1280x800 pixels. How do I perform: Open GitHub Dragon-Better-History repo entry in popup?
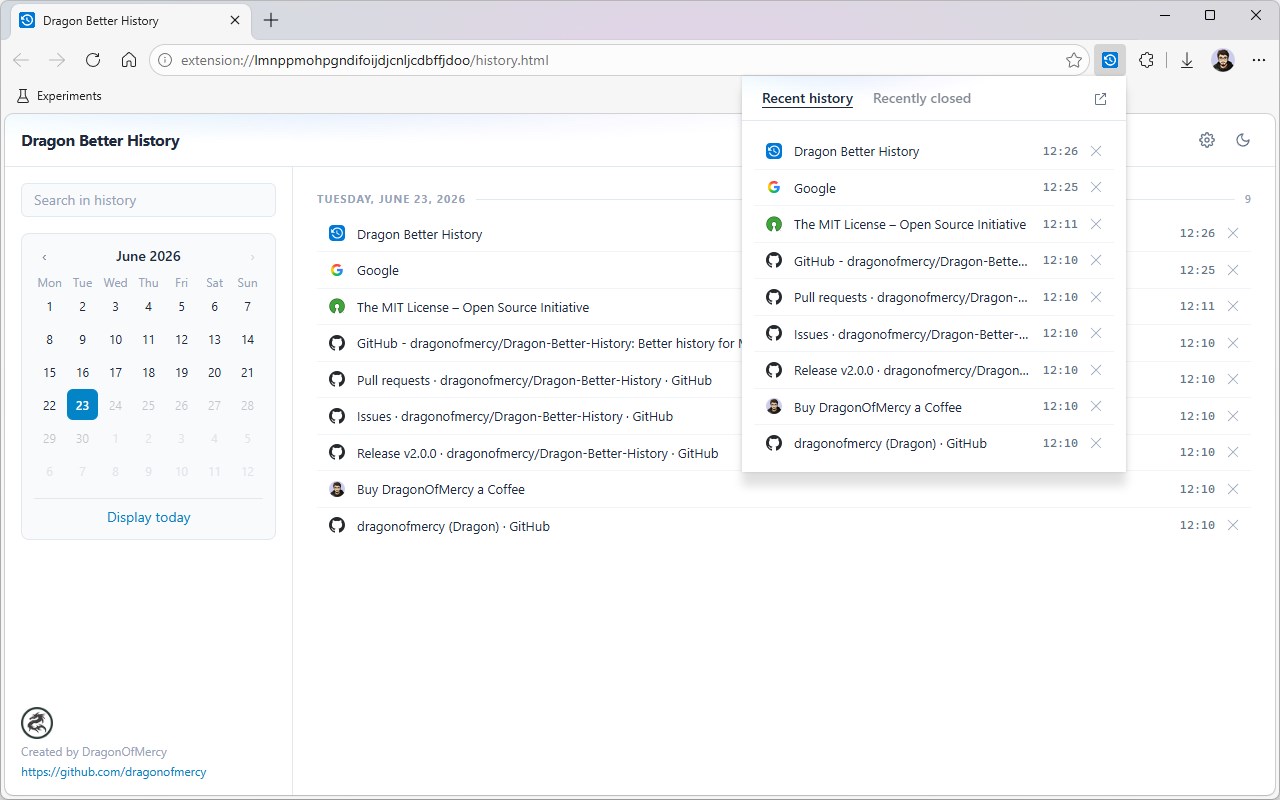click(911, 261)
